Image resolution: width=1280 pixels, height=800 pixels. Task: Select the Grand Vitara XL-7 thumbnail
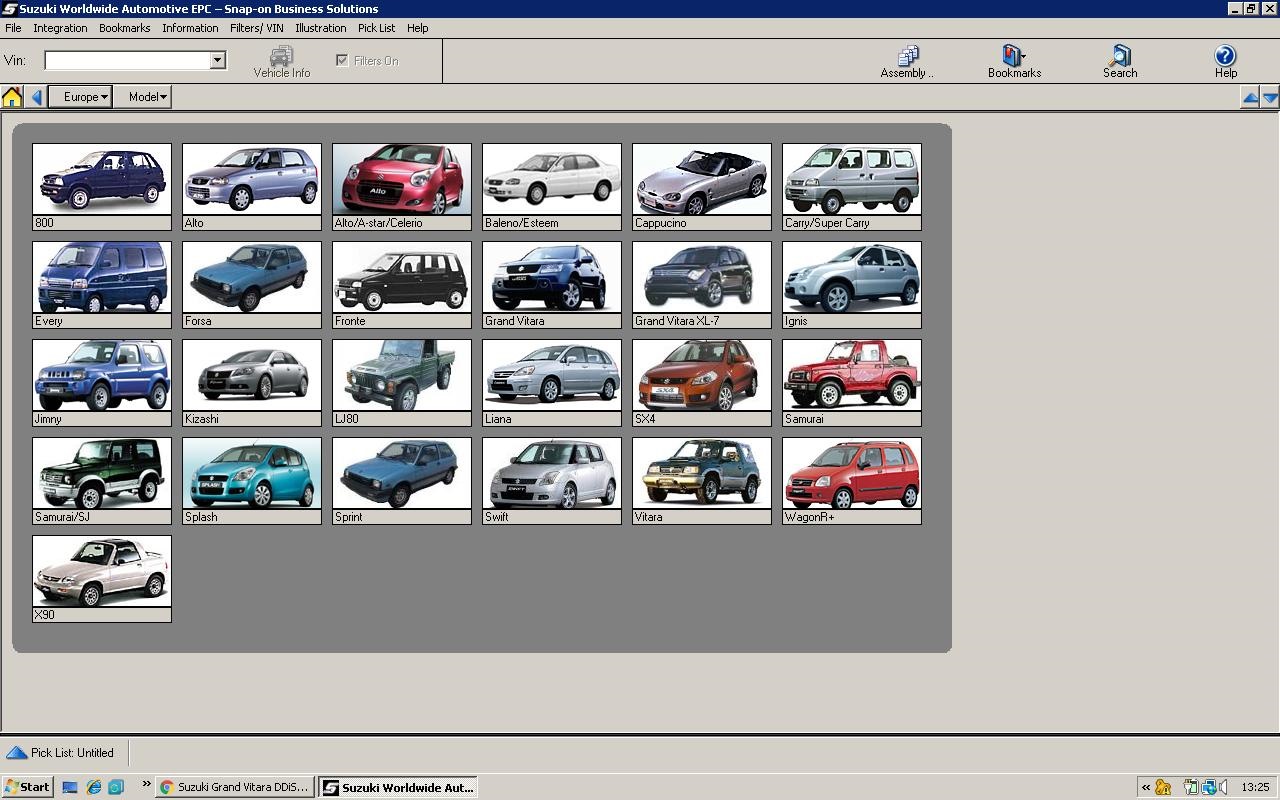(x=702, y=285)
